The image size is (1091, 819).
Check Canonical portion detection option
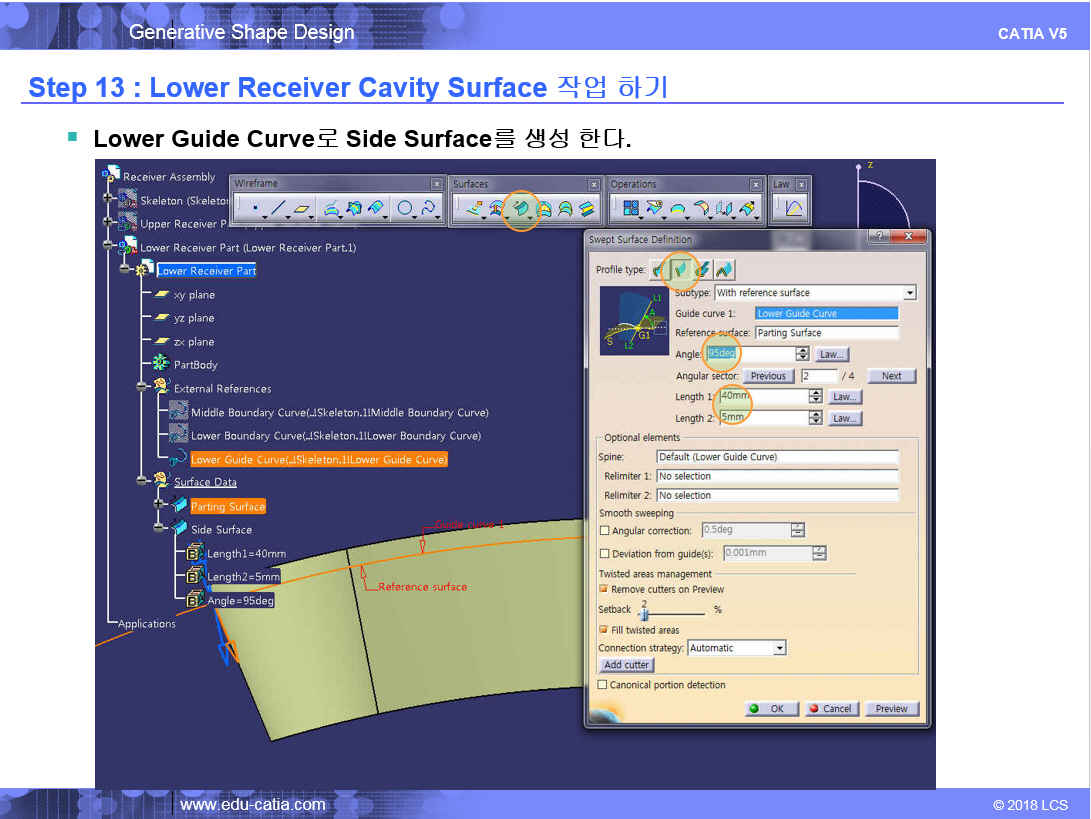coord(603,685)
